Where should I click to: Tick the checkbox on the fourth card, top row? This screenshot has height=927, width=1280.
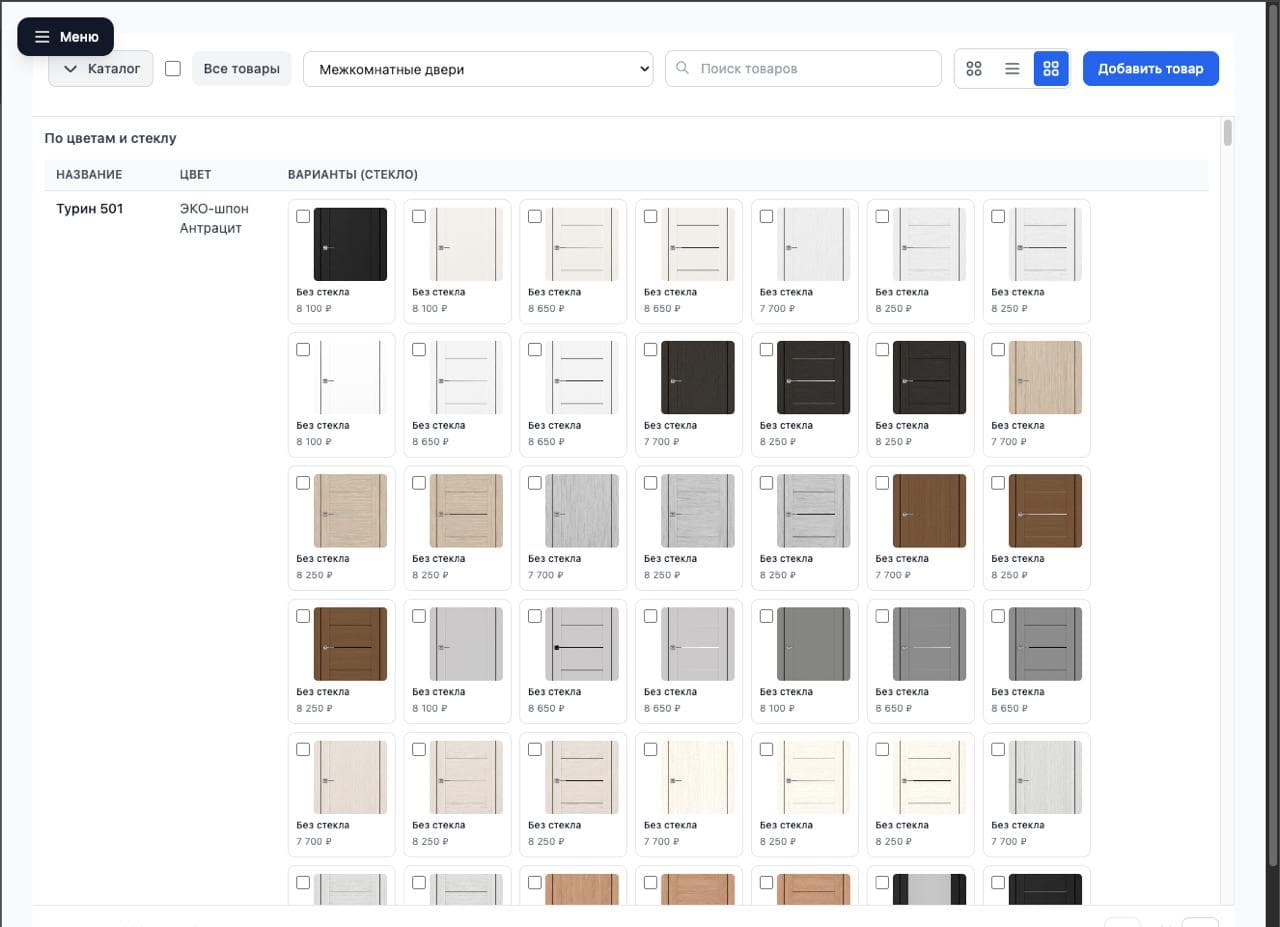650,216
